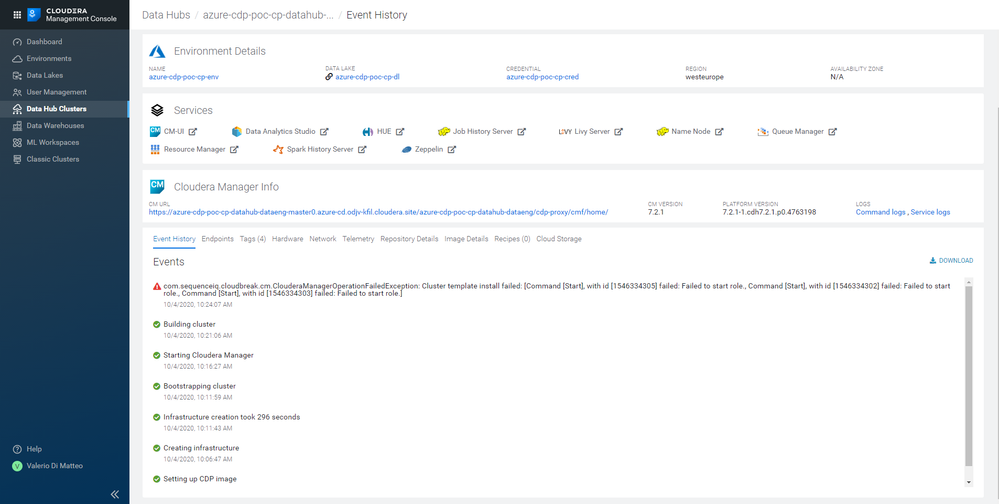Image resolution: width=999 pixels, height=504 pixels.
Task: Click the Queue Manager external link icon
Action: (833, 132)
